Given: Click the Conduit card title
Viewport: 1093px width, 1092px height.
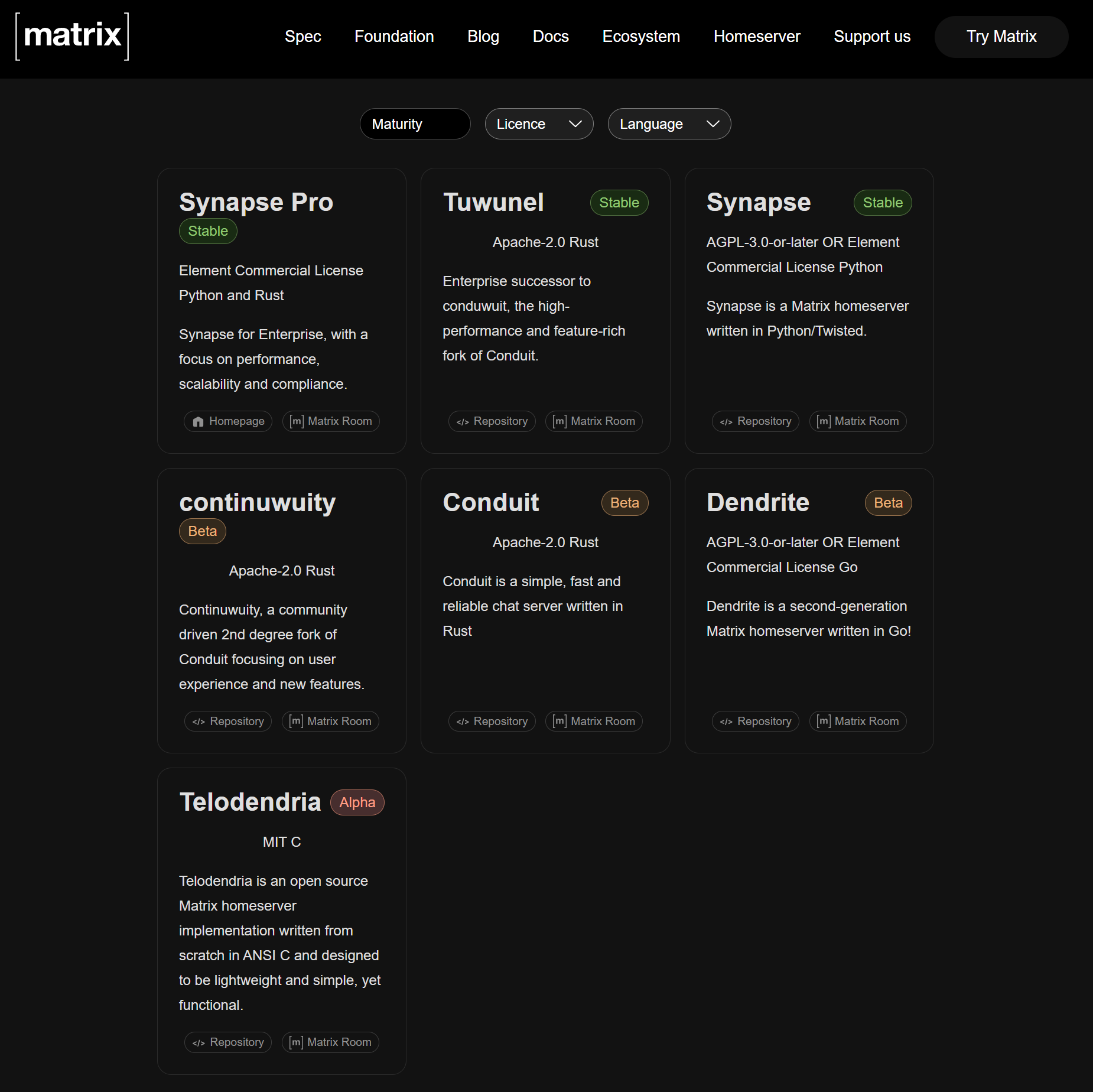Looking at the screenshot, I should (491, 503).
